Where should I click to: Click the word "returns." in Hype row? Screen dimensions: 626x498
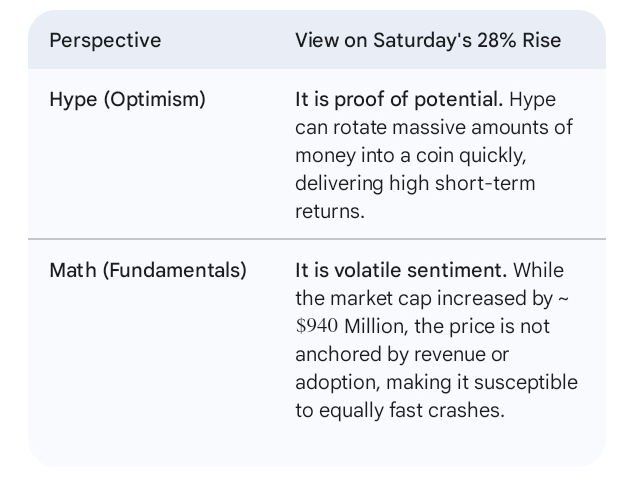point(327,212)
